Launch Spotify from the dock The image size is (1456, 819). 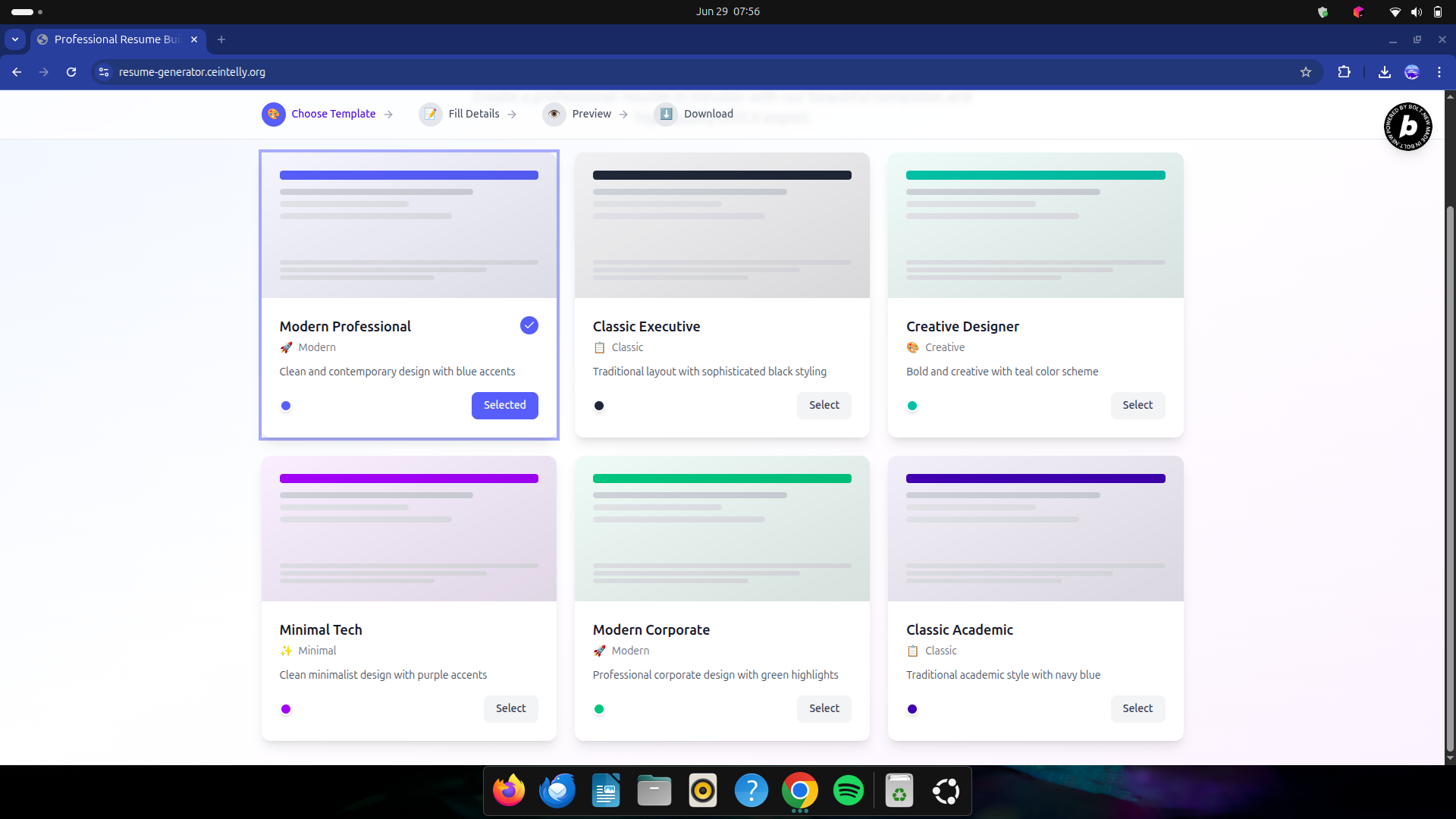[x=848, y=791]
